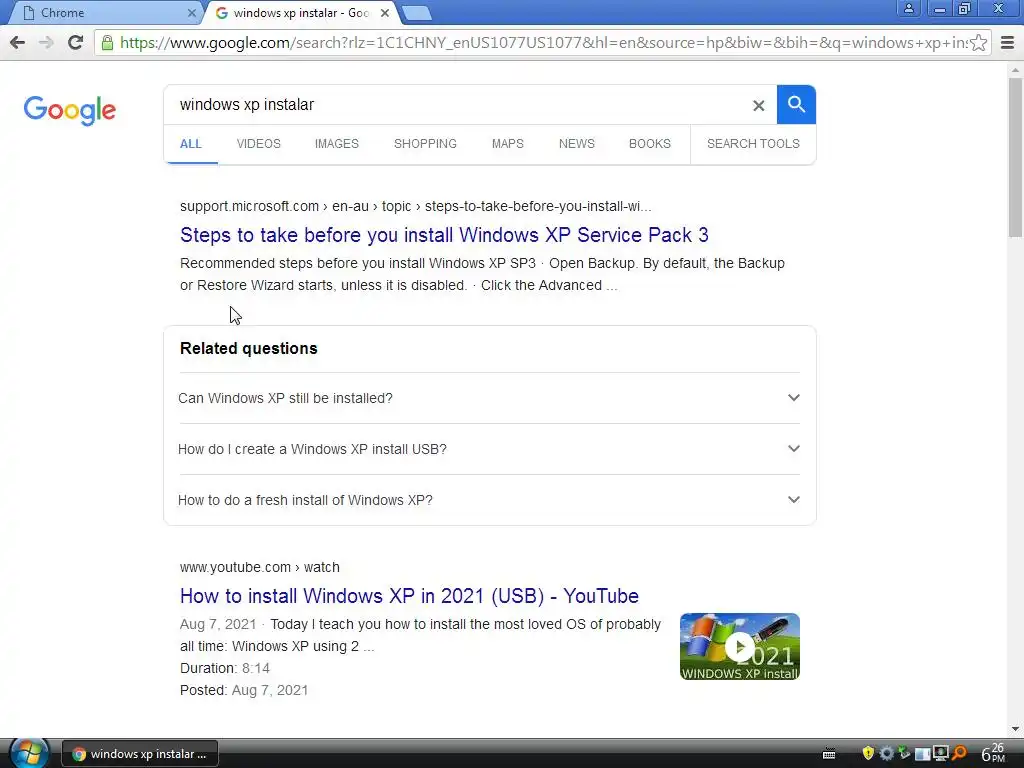Image resolution: width=1024 pixels, height=768 pixels.
Task: Open SEARCH TOOLS options
Action: (753, 144)
